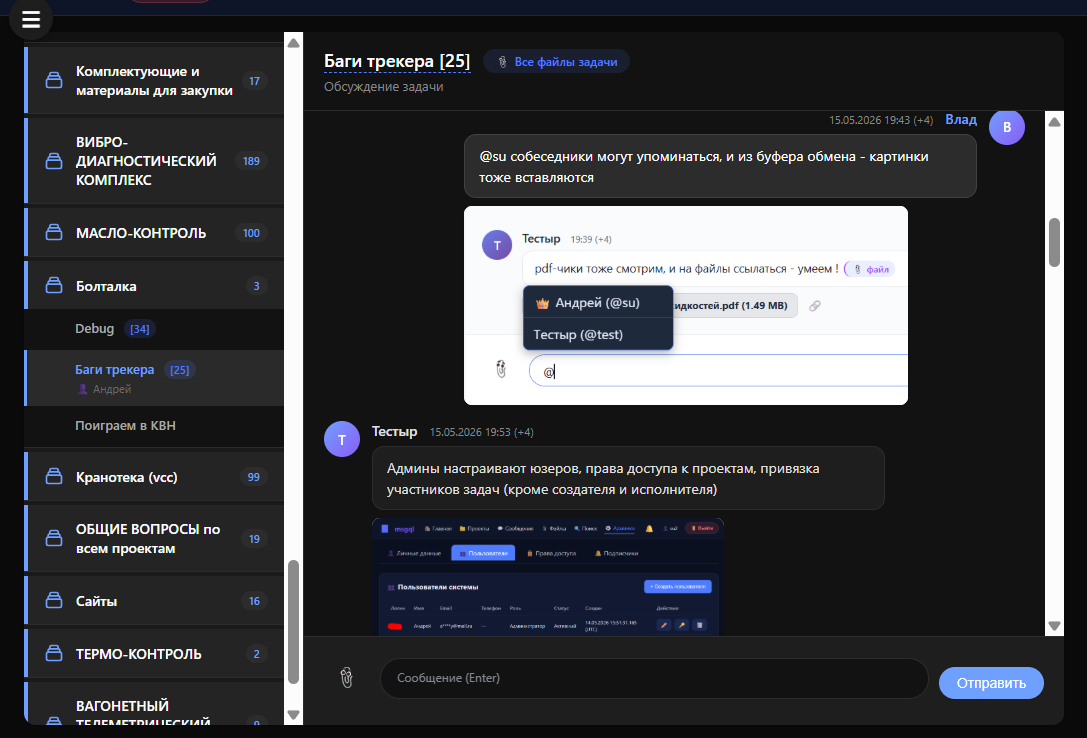
Task: Click the sidebar scrollbar thumb
Action: pyautogui.click(x=293, y=622)
